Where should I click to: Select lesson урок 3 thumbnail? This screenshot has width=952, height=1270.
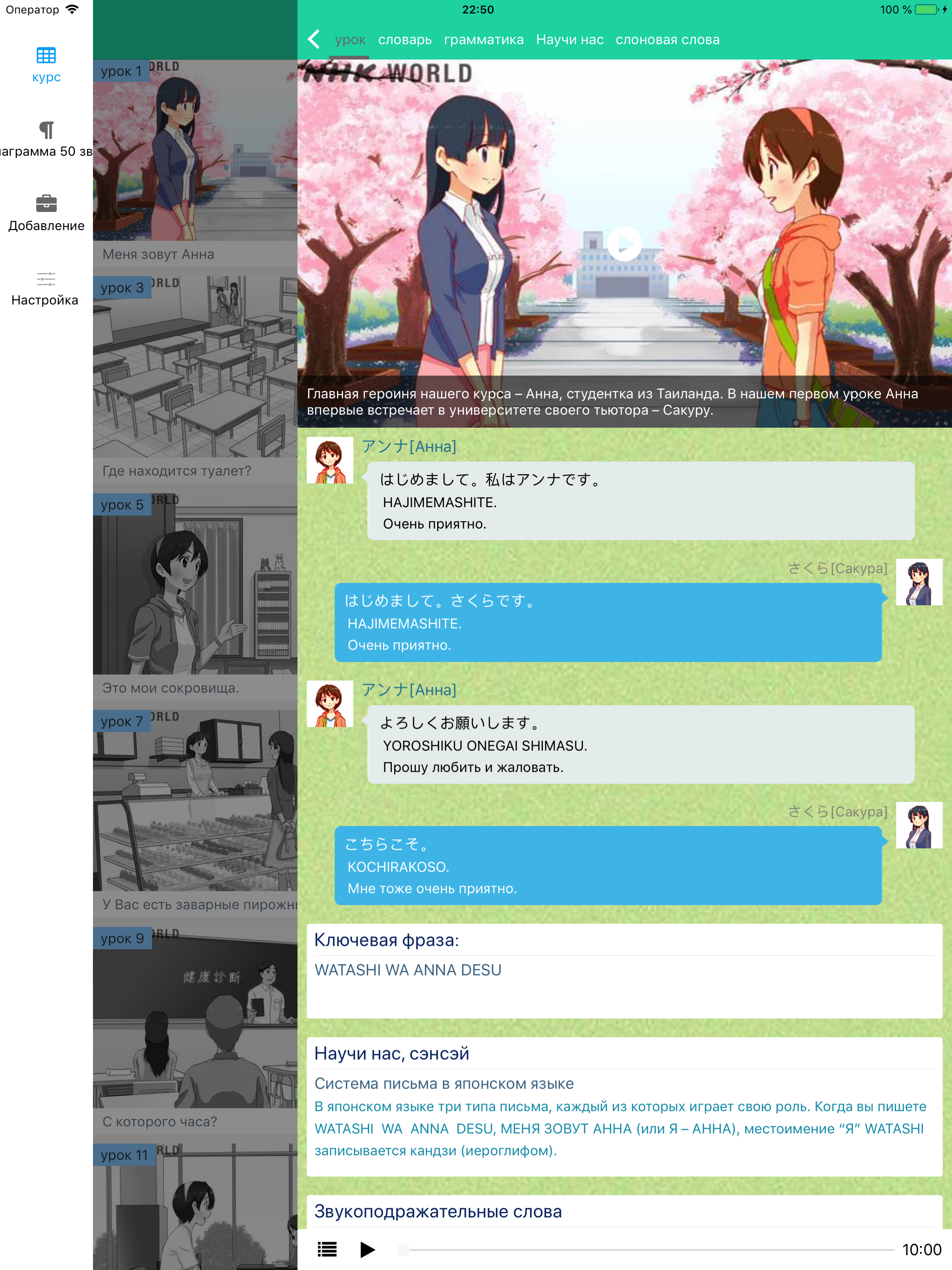pyautogui.click(x=195, y=367)
